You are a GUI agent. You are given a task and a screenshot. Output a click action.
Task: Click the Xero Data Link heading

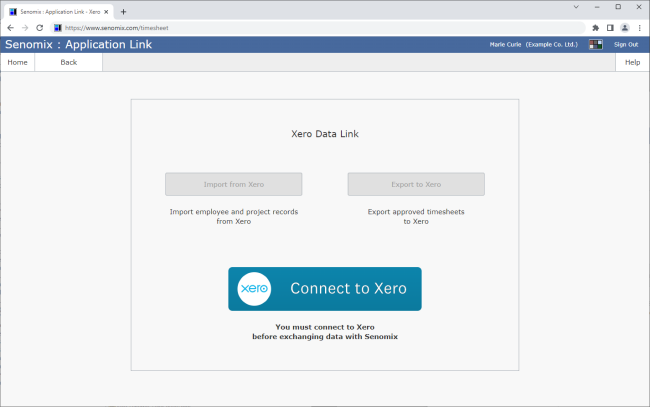[325, 134]
